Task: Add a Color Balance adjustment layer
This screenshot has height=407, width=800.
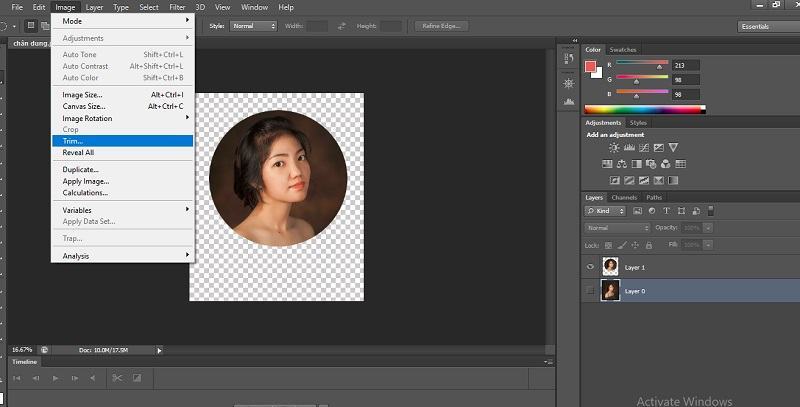Action: (x=621, y=164)
